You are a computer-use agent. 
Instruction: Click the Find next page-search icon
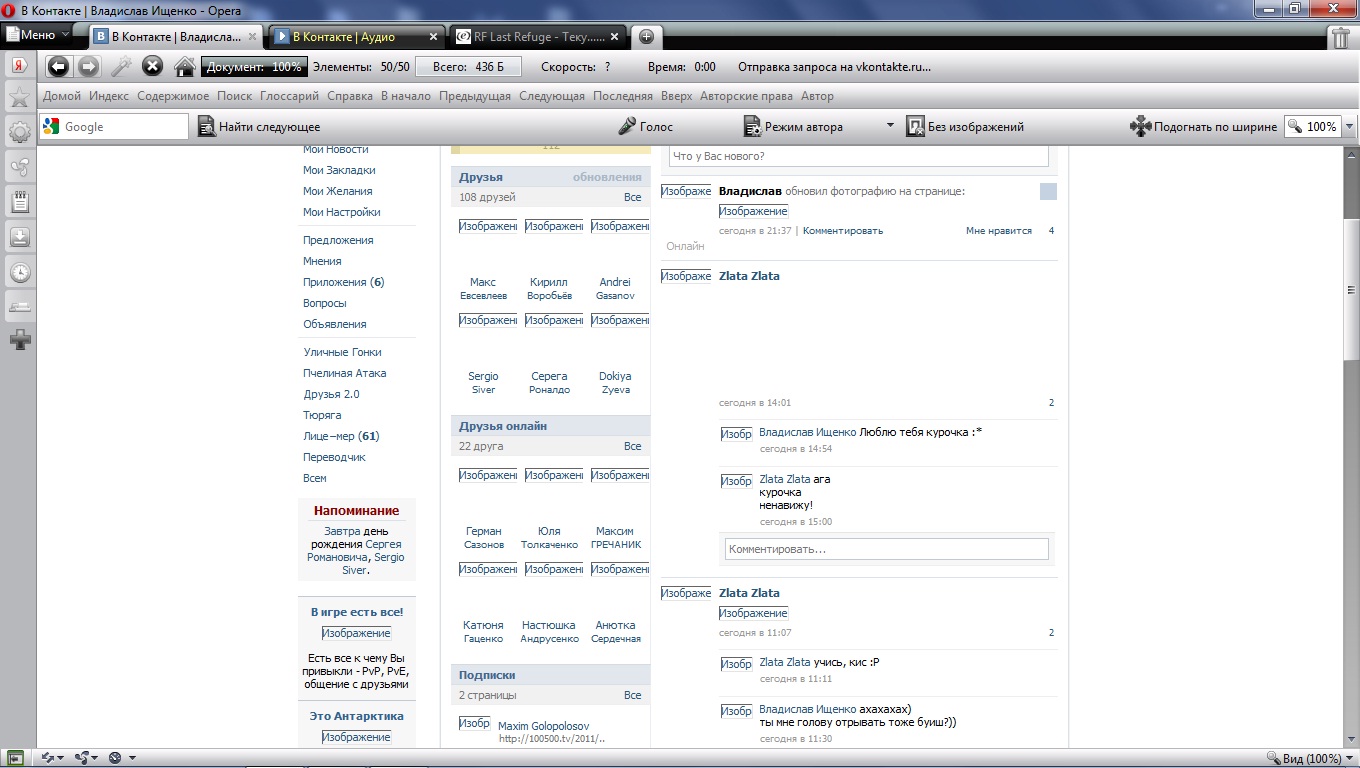pyautogui.click(x=207, y=126)
